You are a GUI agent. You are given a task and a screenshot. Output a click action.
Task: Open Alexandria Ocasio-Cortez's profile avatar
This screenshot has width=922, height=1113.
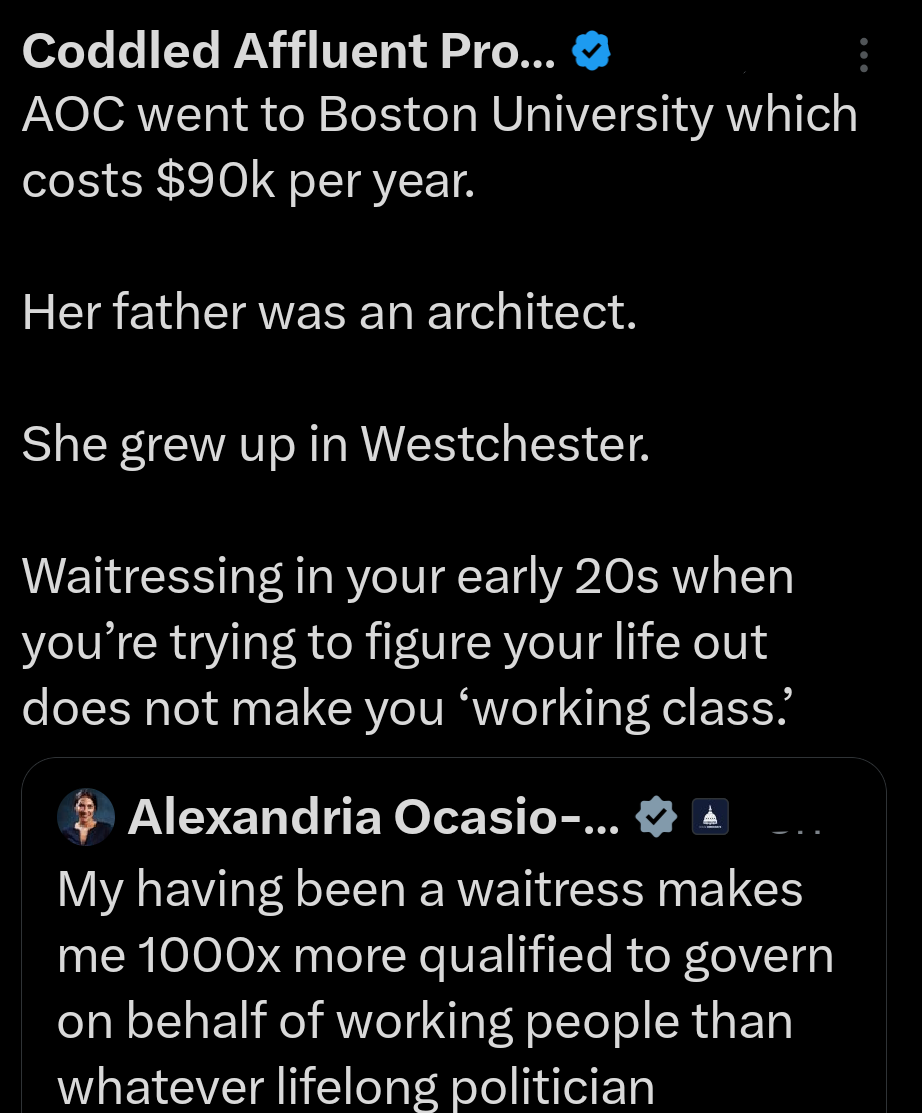86,816
